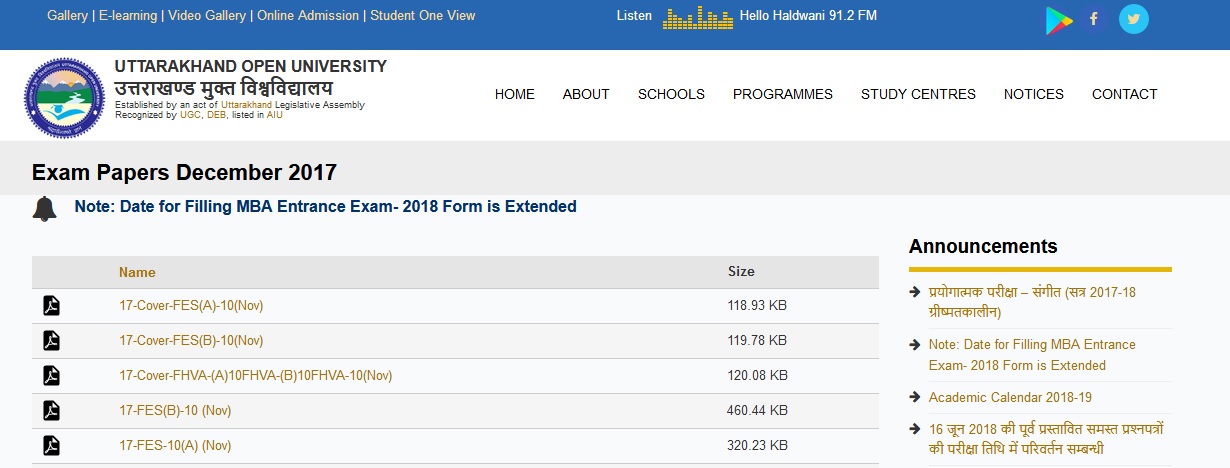Click the radio equalizer audio icon
Screen dimensions: 1230x468
click(x=697, y=17)
